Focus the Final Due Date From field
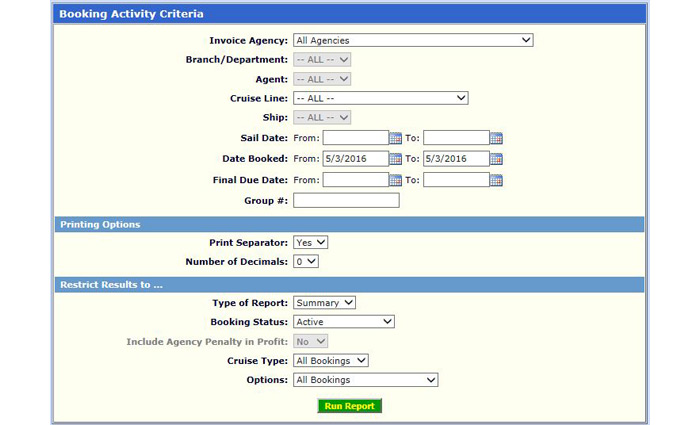Viewport: 700px width, 425px height. 355,180
